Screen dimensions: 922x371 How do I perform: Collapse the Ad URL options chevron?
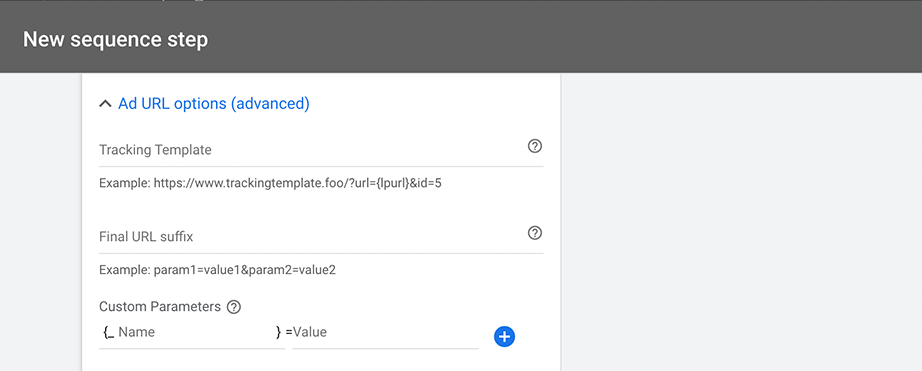point(105,104)
